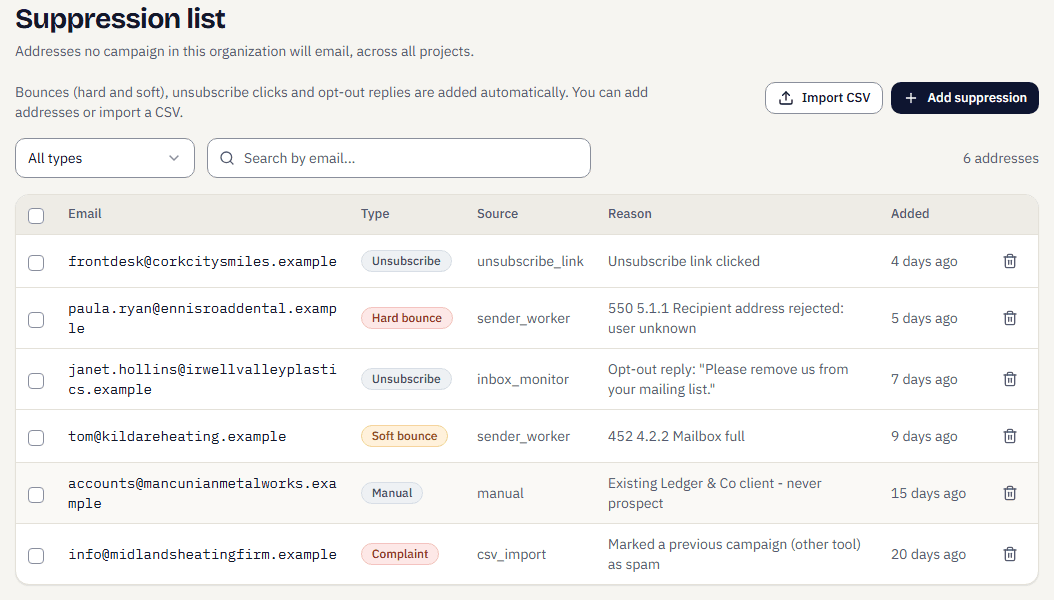This screenshot has height=600, width=1054.
Task: Delete the janet.hollins suppression via its trash icon
Action: click(x=1010, y=380)
